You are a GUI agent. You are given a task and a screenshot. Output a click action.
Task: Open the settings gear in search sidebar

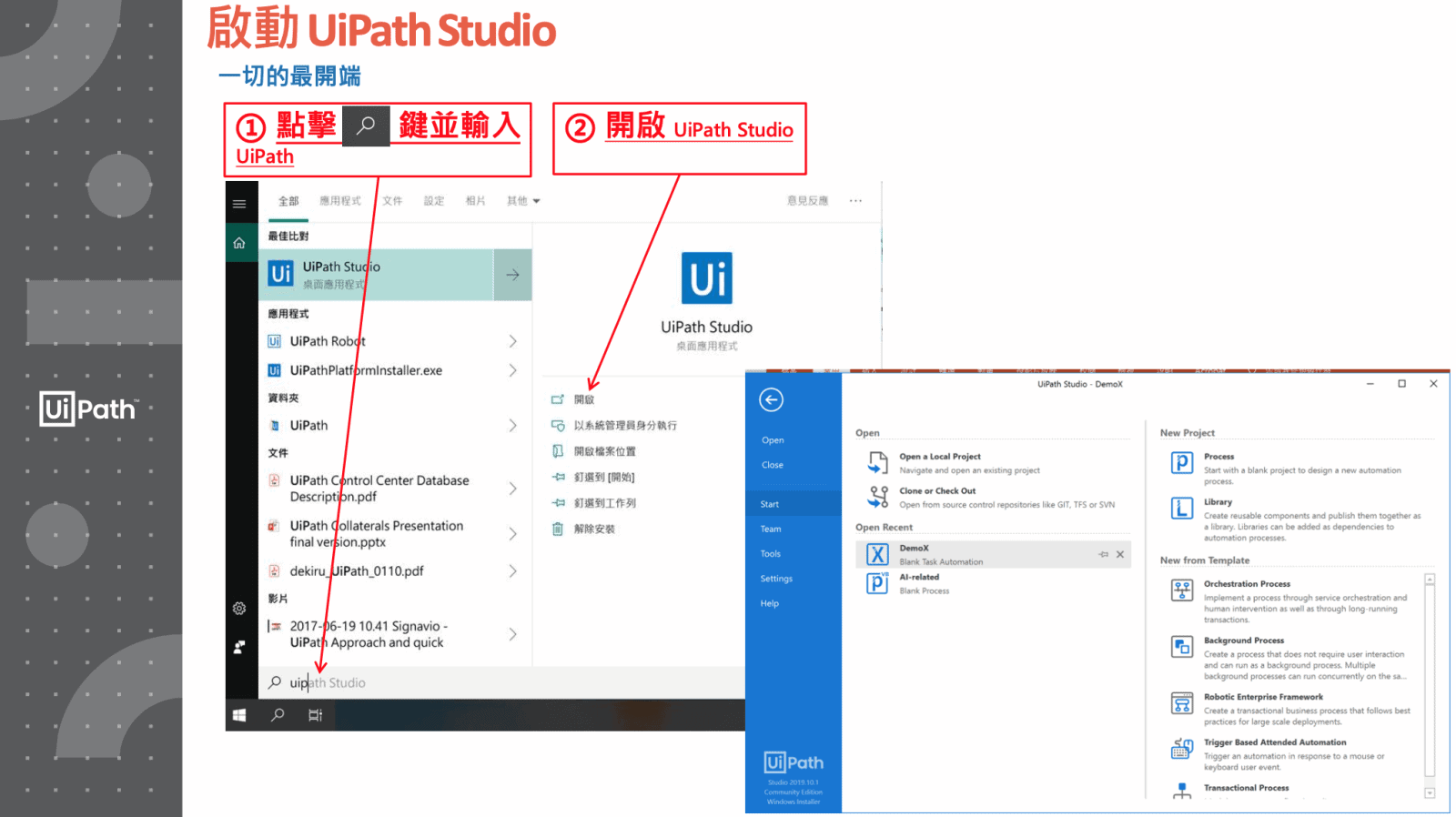[x=239, y=609]
